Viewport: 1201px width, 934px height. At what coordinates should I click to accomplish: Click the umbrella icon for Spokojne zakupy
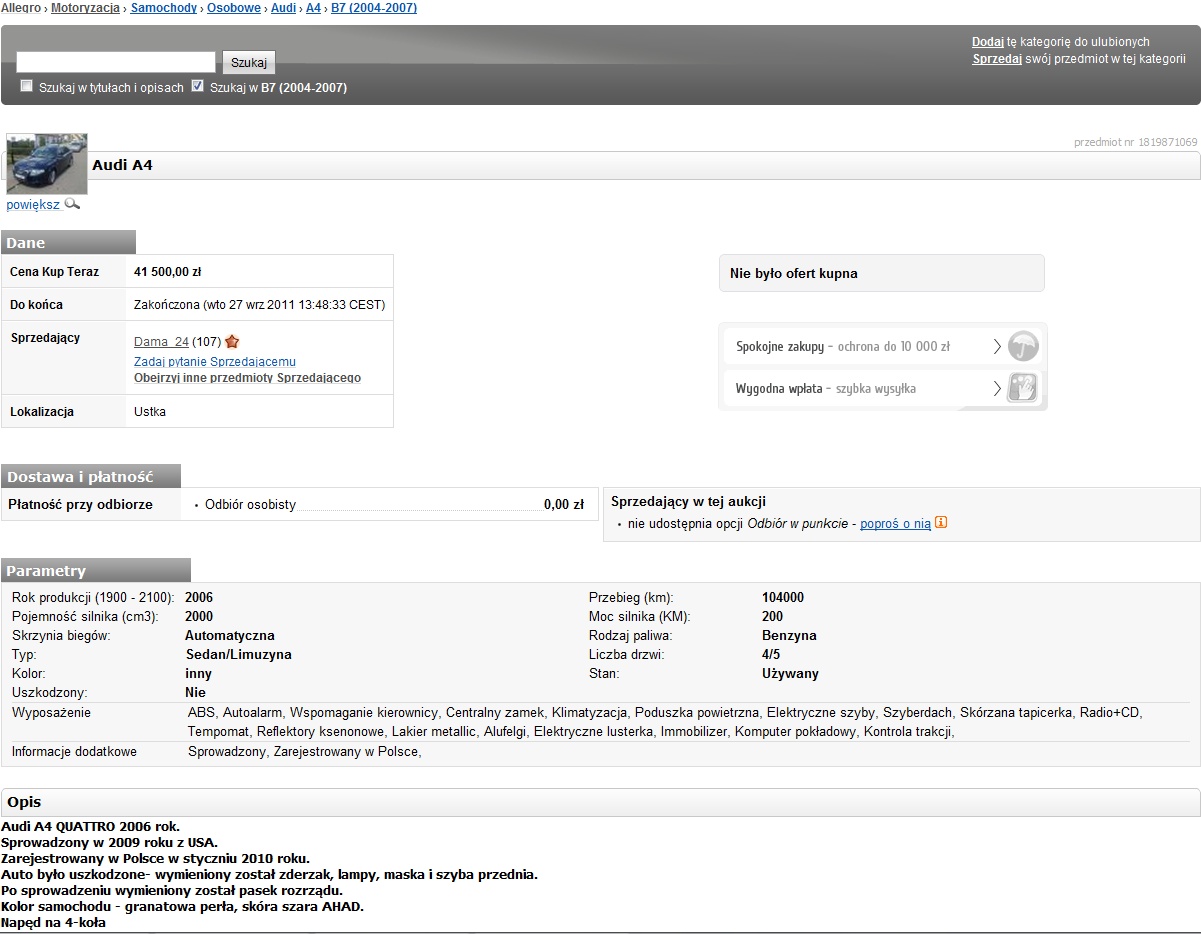tap(1023, 347)
